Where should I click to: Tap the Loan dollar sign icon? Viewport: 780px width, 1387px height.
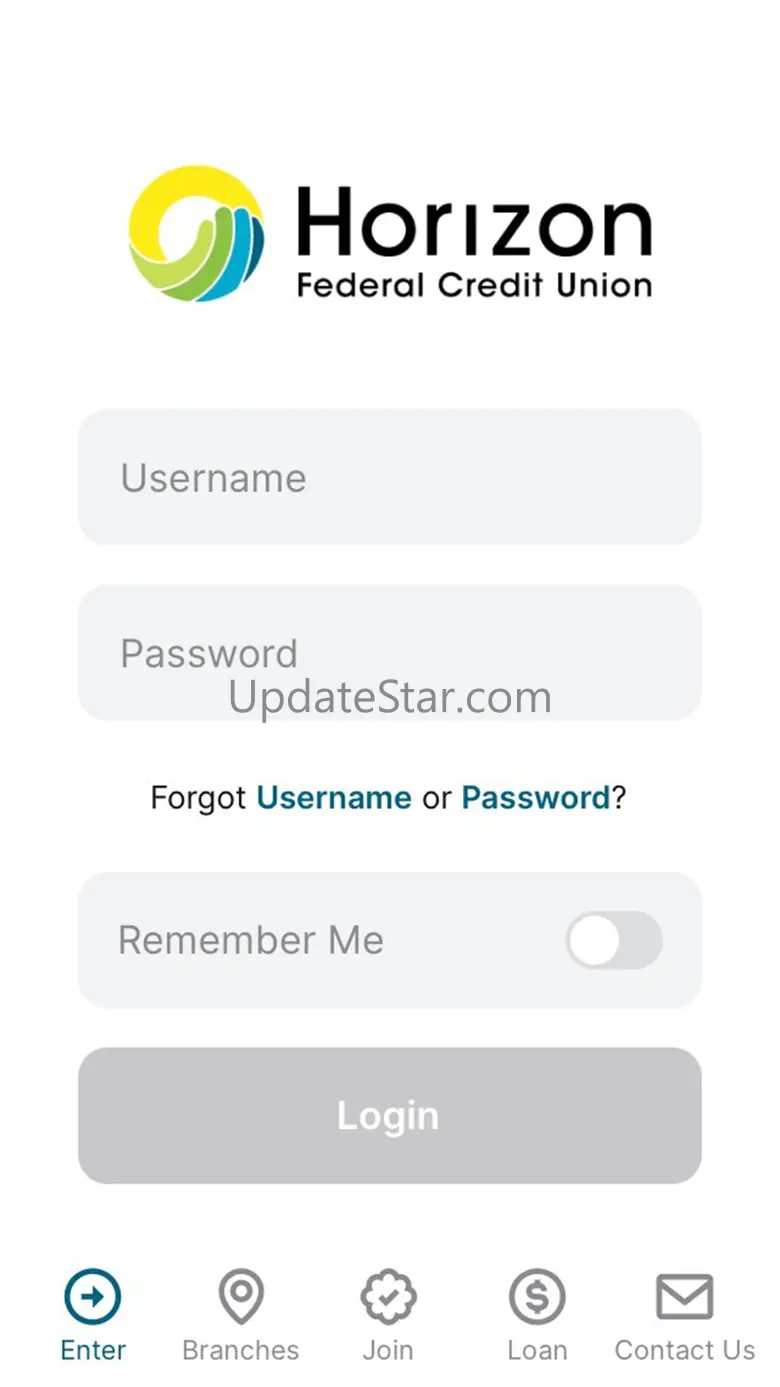click(x=537, y=1297)
